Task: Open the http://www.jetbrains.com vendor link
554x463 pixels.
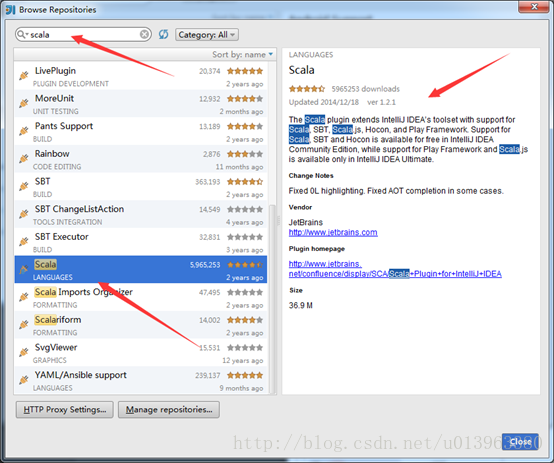Action: tap(333, 233)
